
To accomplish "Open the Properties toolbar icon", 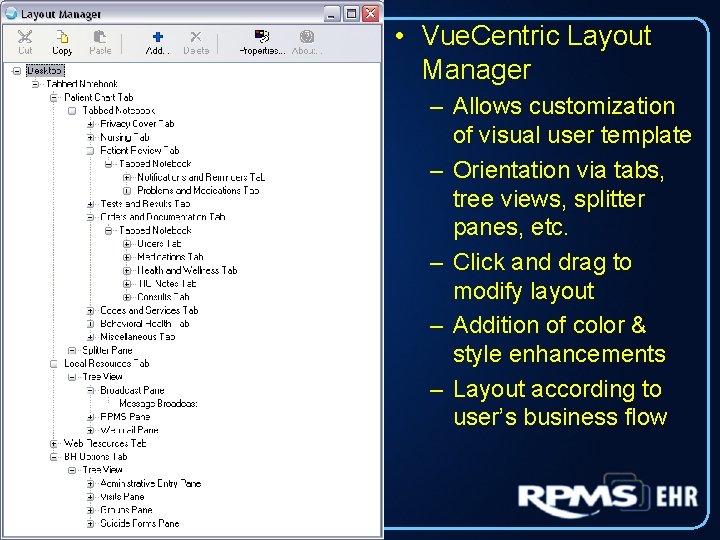I will pos(262,36).
